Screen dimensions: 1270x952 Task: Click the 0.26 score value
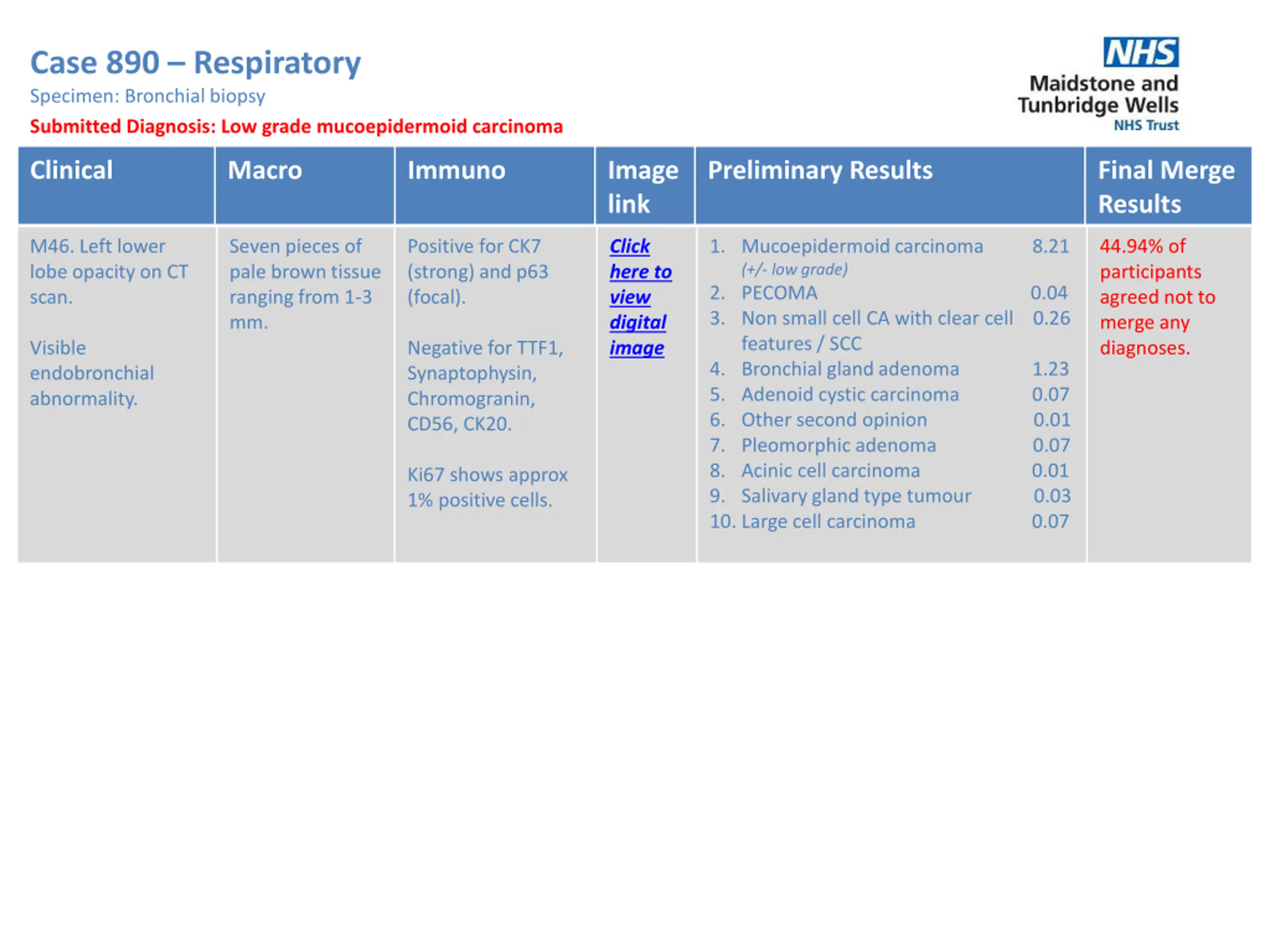click(x=1051, y=318)
